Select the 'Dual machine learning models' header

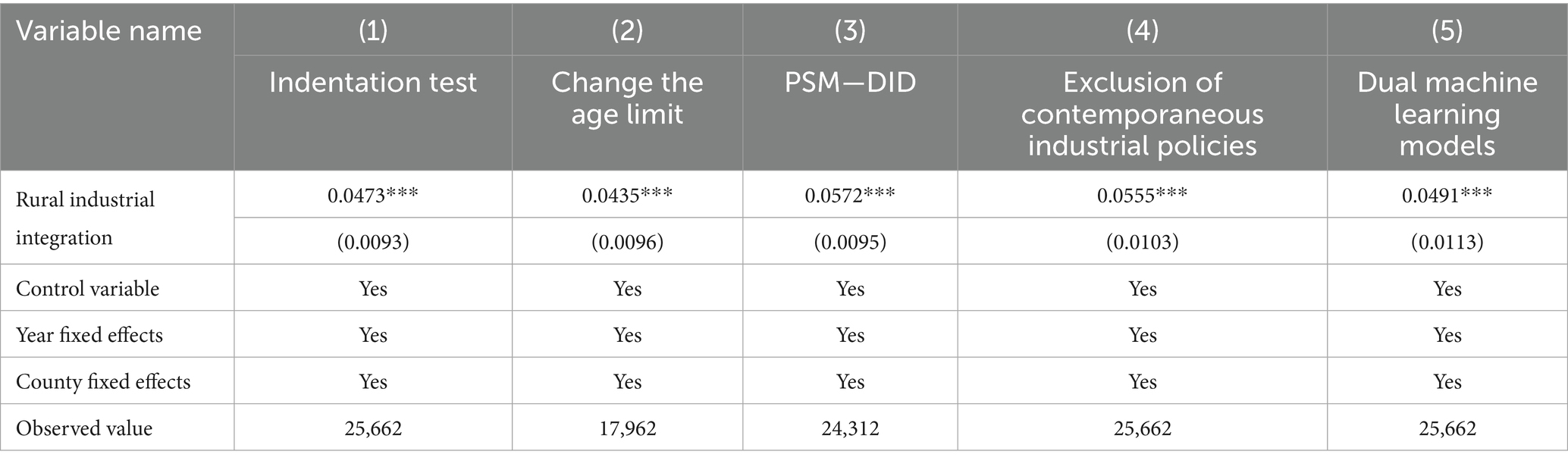pos(1447,114)
